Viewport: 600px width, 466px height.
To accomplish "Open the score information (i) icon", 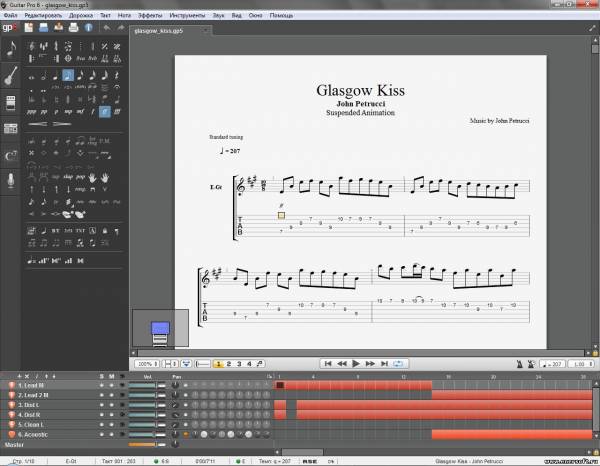I will click(x=88, y=28).
